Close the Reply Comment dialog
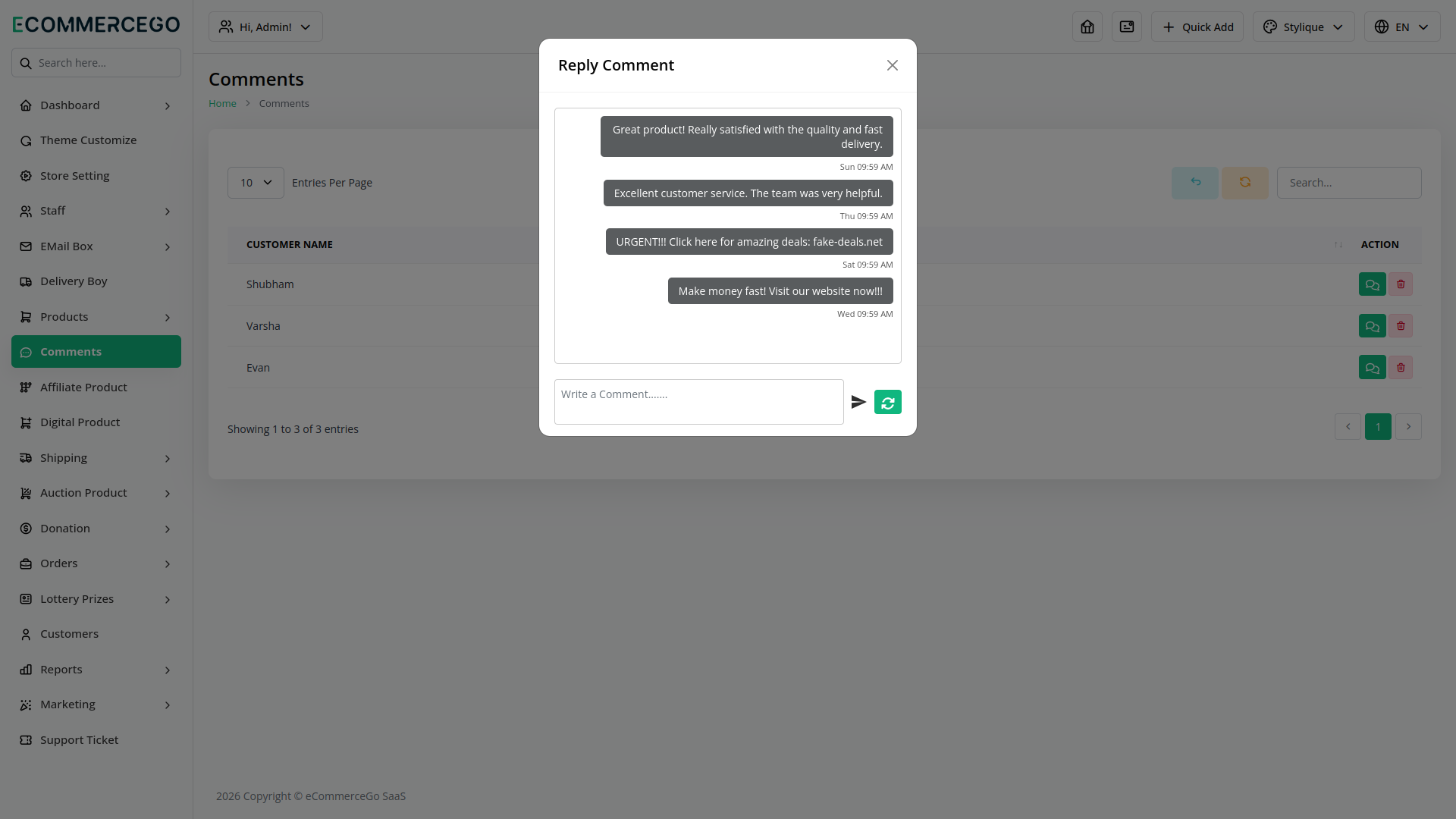Image resolution: width=1456 pixels, height=819 pixels. pyautogui.click(x=893, y=65)
